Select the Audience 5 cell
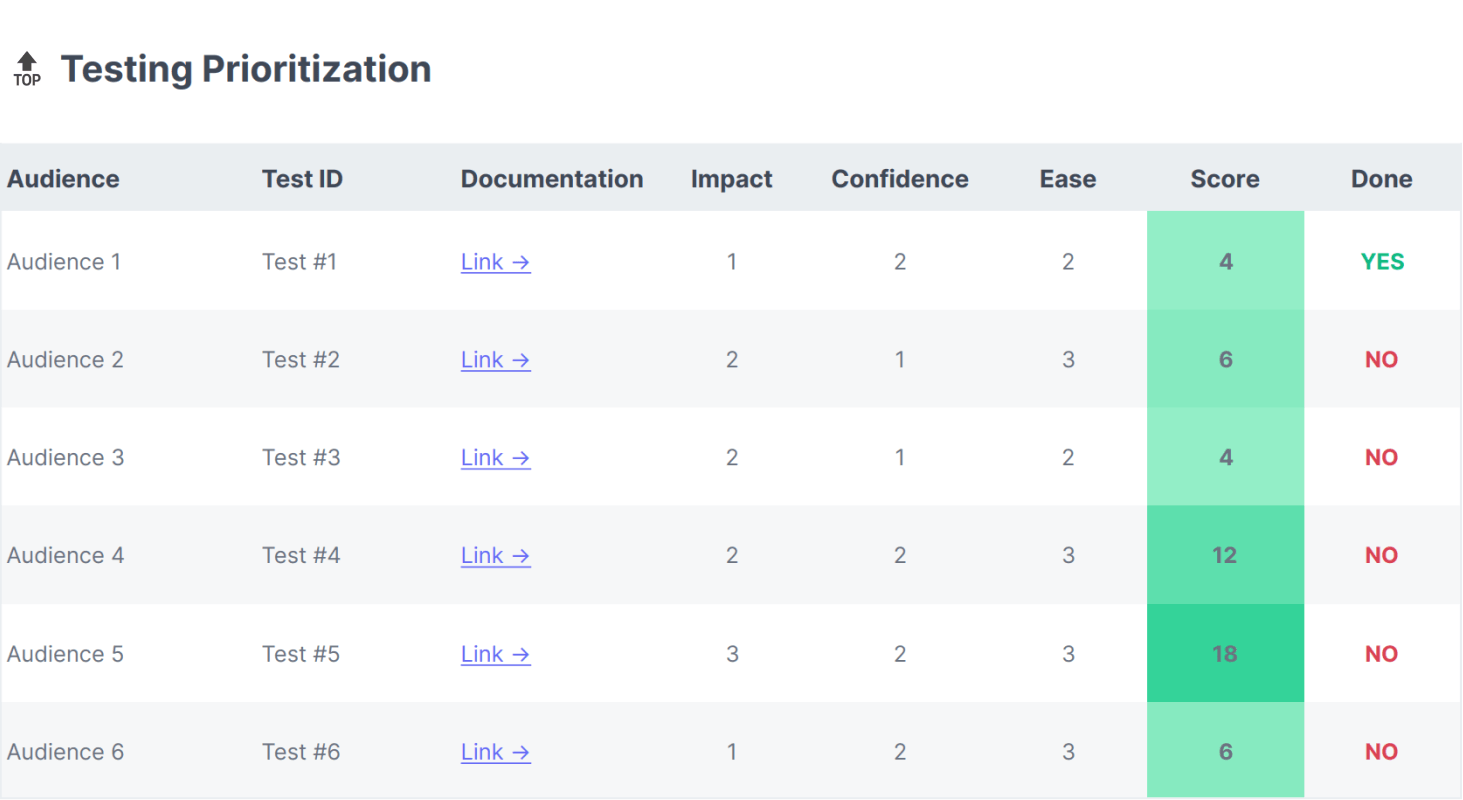Screen dimensions: 1463x800 (66, 654)
